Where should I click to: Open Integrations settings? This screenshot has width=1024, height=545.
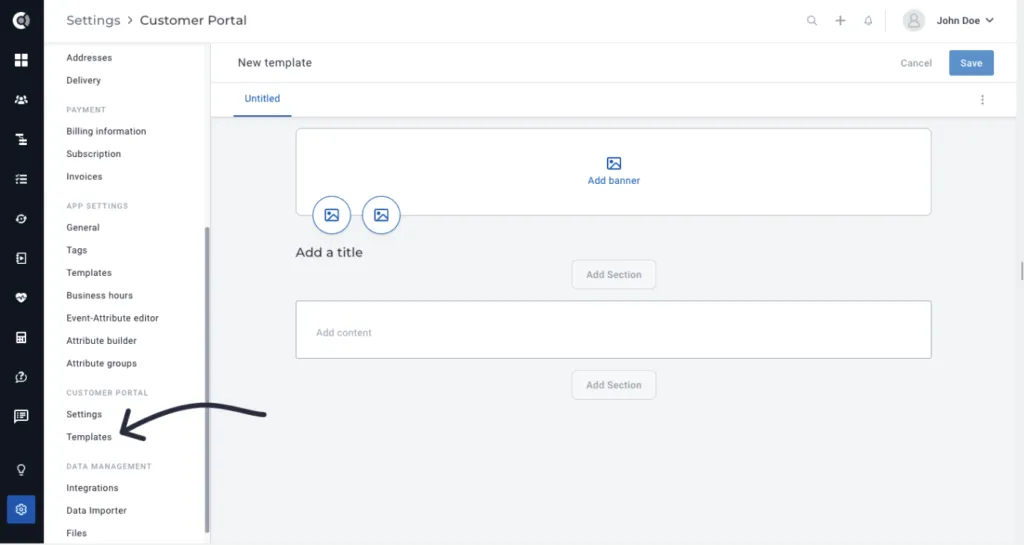pos(92,488)
